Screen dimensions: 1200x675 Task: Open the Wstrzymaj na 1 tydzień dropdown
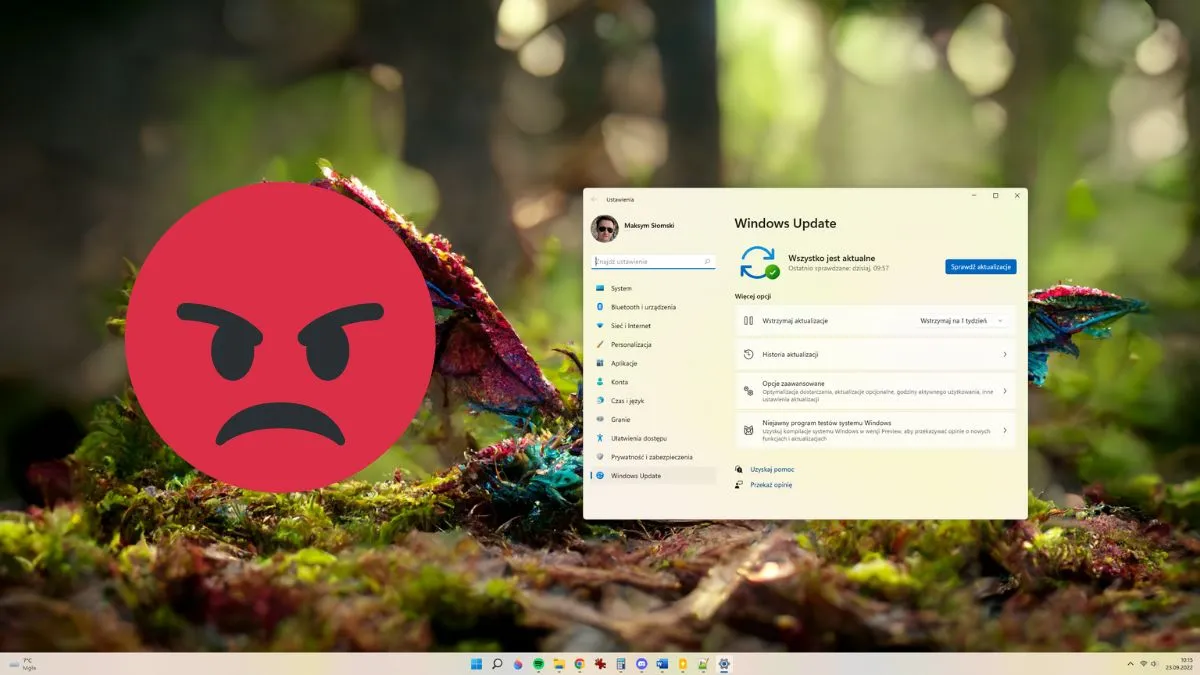960,320
